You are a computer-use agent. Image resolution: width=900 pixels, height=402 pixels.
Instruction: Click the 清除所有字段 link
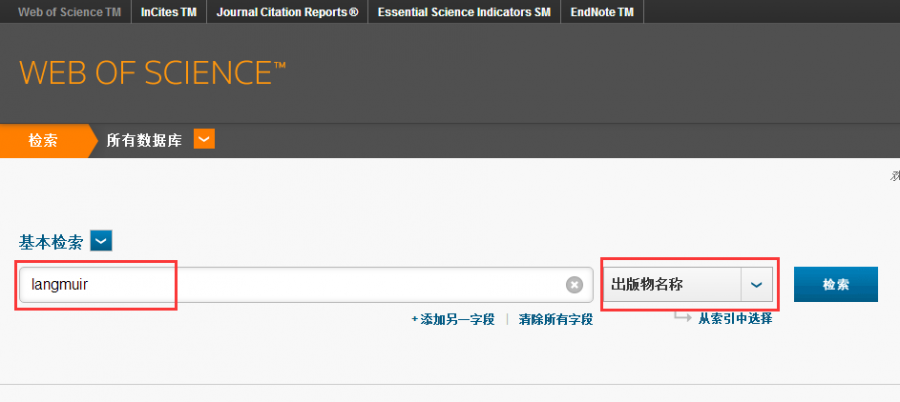pos(556,319)
